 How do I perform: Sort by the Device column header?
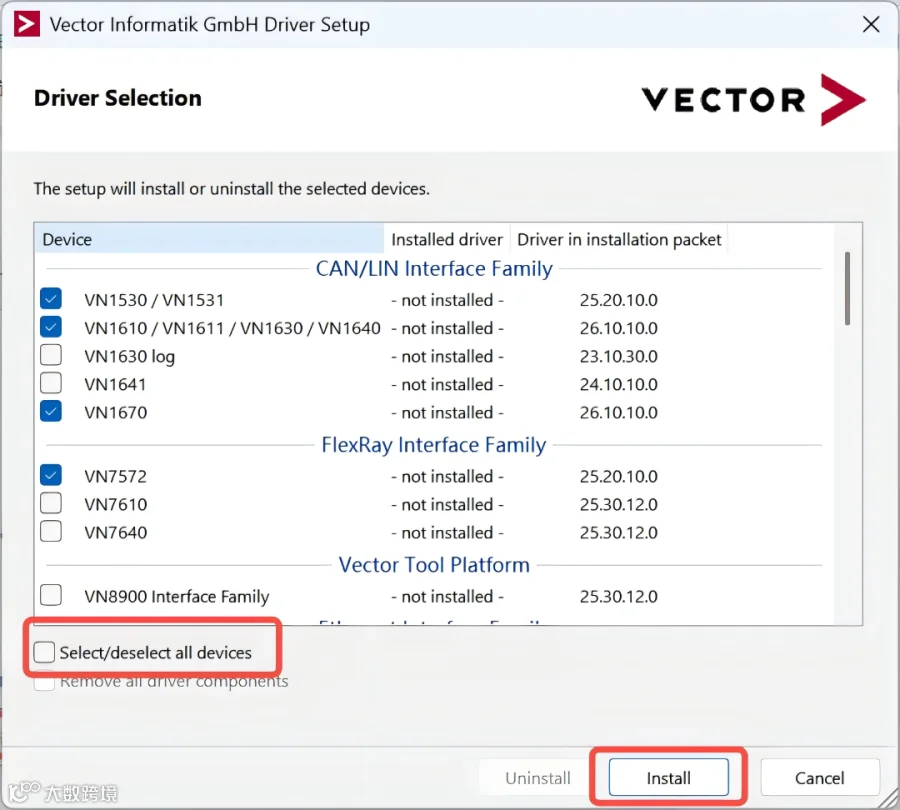[210, 239]
